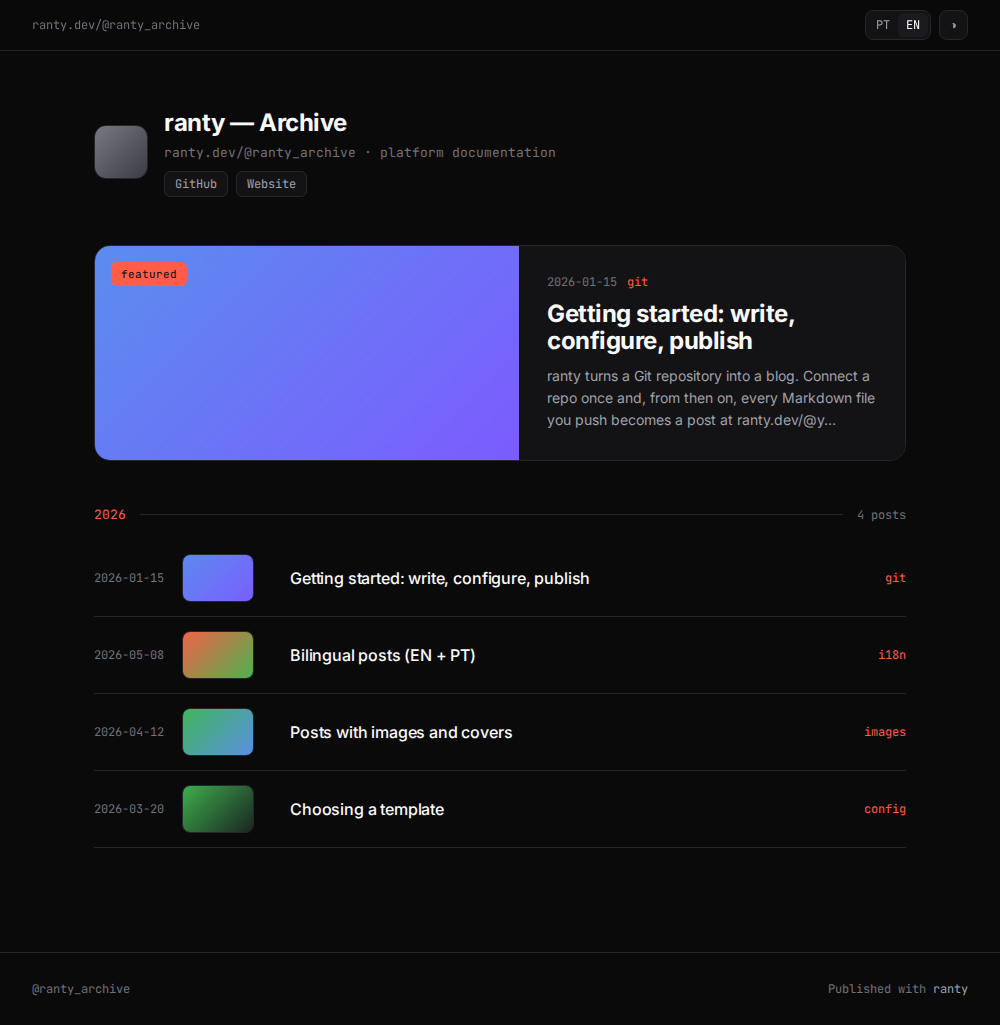Open Bilingual posts (EN + PT) post
Image resolution: width=1000 pixels, height=1025 pixels.
point(382,655)
